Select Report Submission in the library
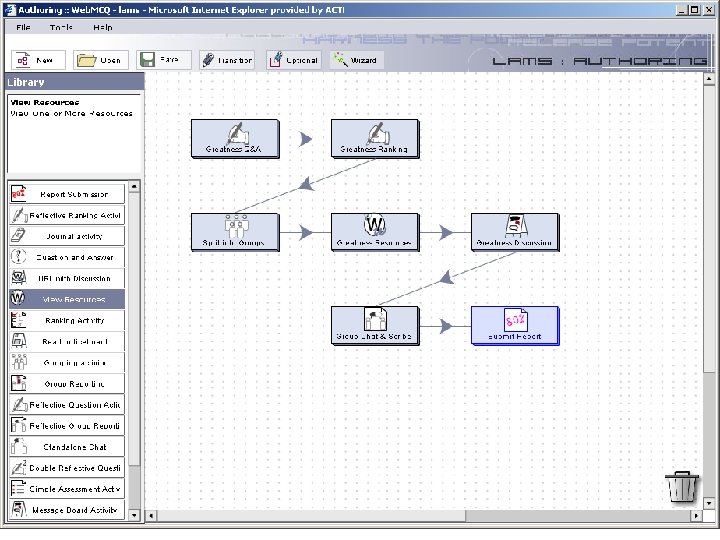Screen dimensions: 720x540 click(x=67, y=194)
